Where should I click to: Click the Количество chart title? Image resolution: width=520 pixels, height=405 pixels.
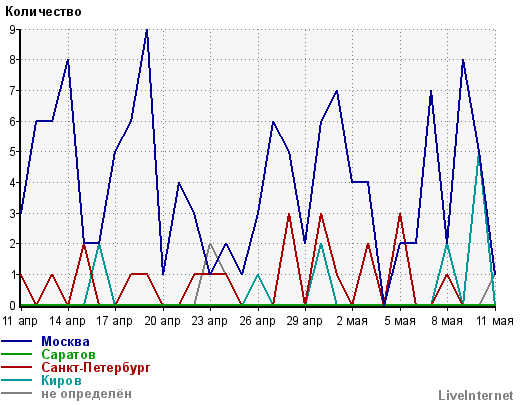click(43, 12)
